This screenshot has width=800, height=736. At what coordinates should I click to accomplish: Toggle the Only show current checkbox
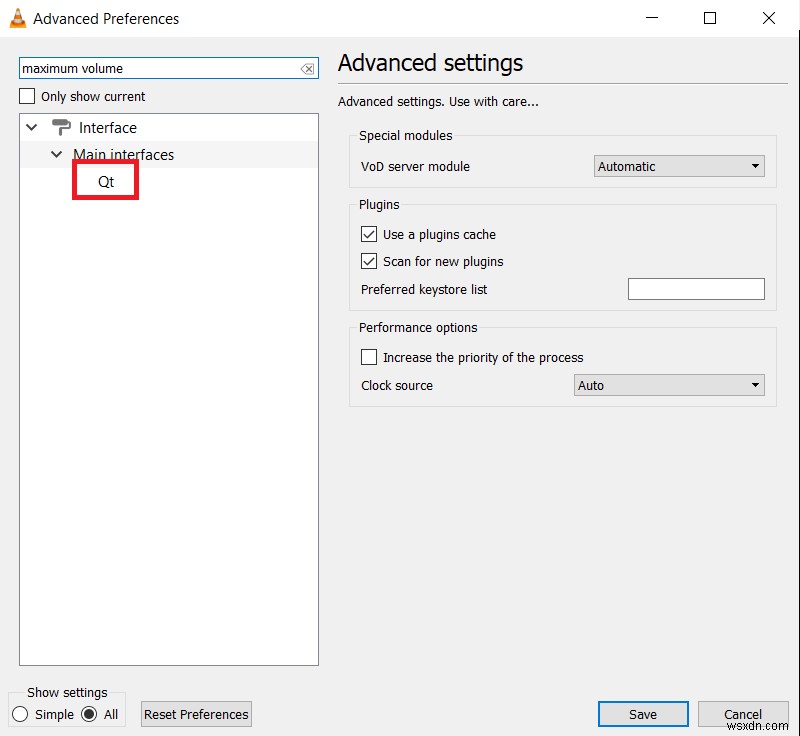(27, 96)
